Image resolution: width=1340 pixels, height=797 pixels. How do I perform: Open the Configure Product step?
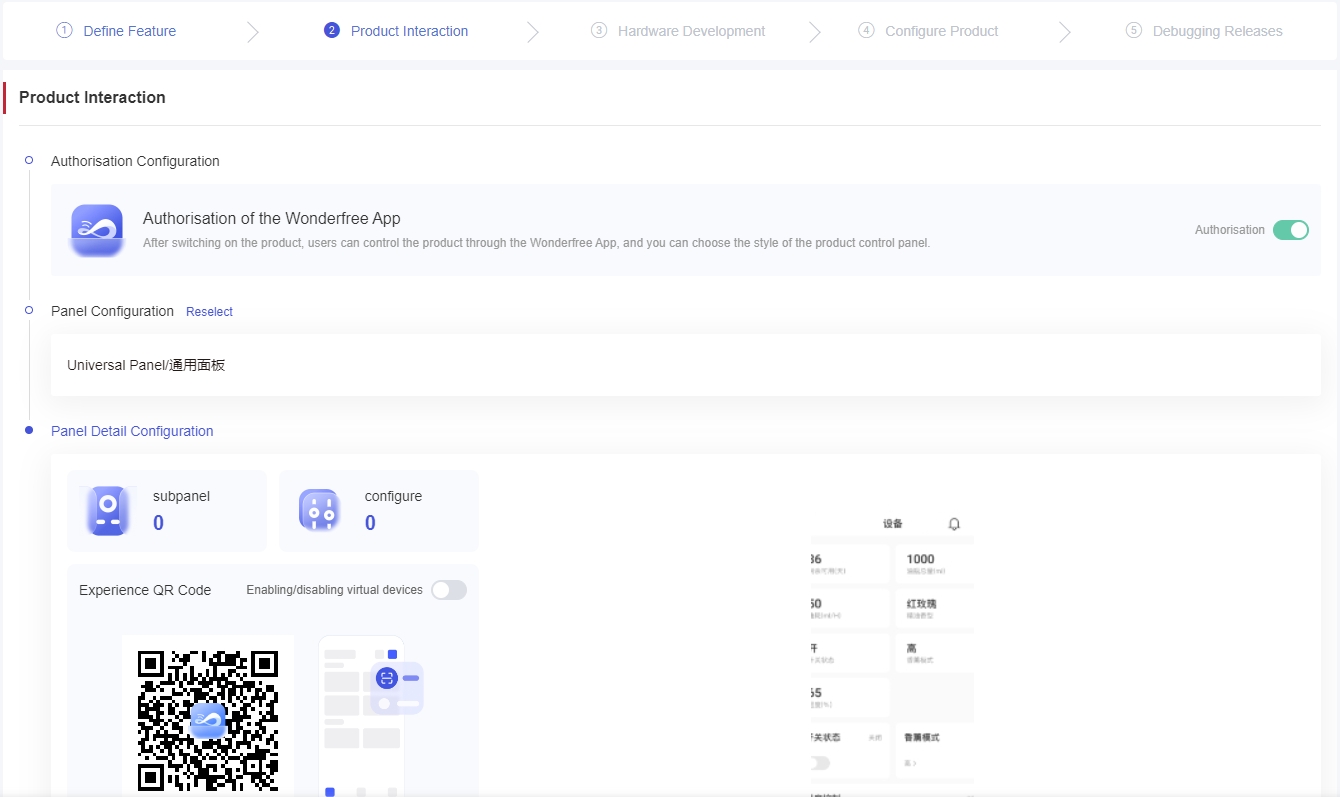coord(928,31)
